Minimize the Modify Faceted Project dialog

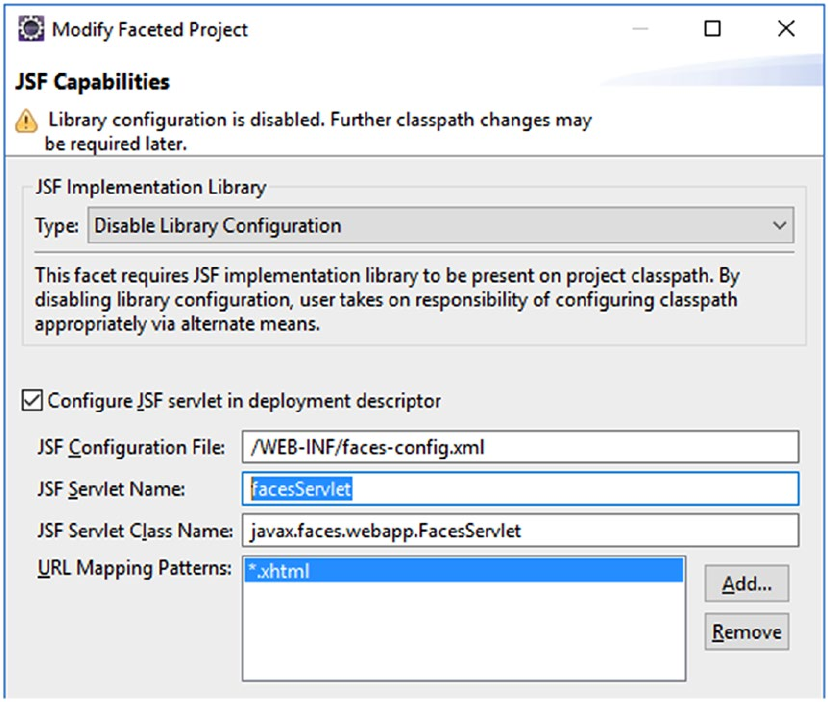(640, 29)
